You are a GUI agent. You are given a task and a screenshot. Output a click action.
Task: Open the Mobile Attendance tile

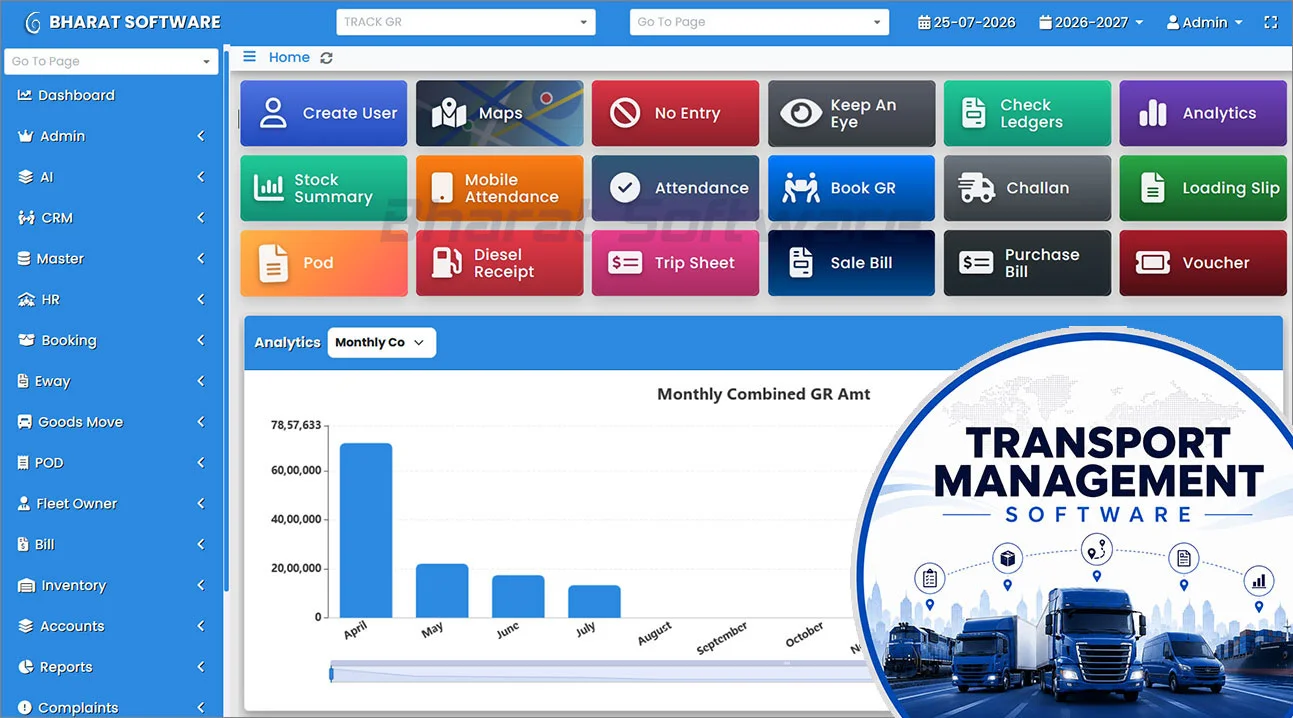pos(500,188)
